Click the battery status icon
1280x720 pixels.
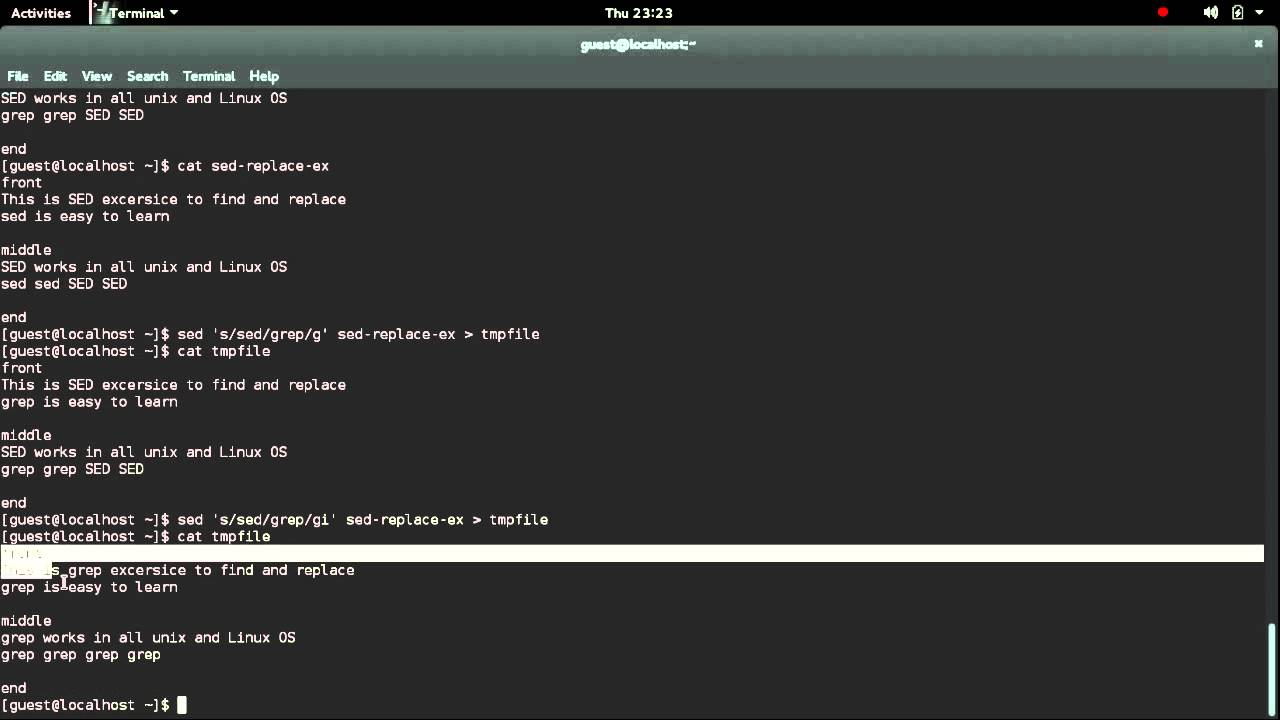coord(1237,13)
